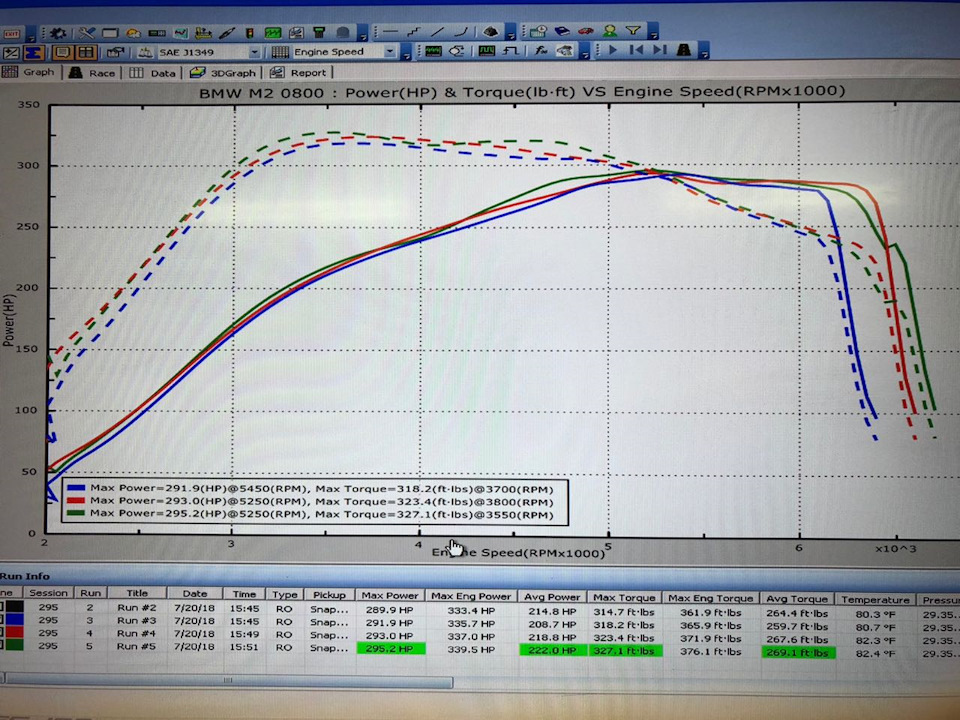Expand overflow arrow after playback toolbar

(x=704, y=51)
